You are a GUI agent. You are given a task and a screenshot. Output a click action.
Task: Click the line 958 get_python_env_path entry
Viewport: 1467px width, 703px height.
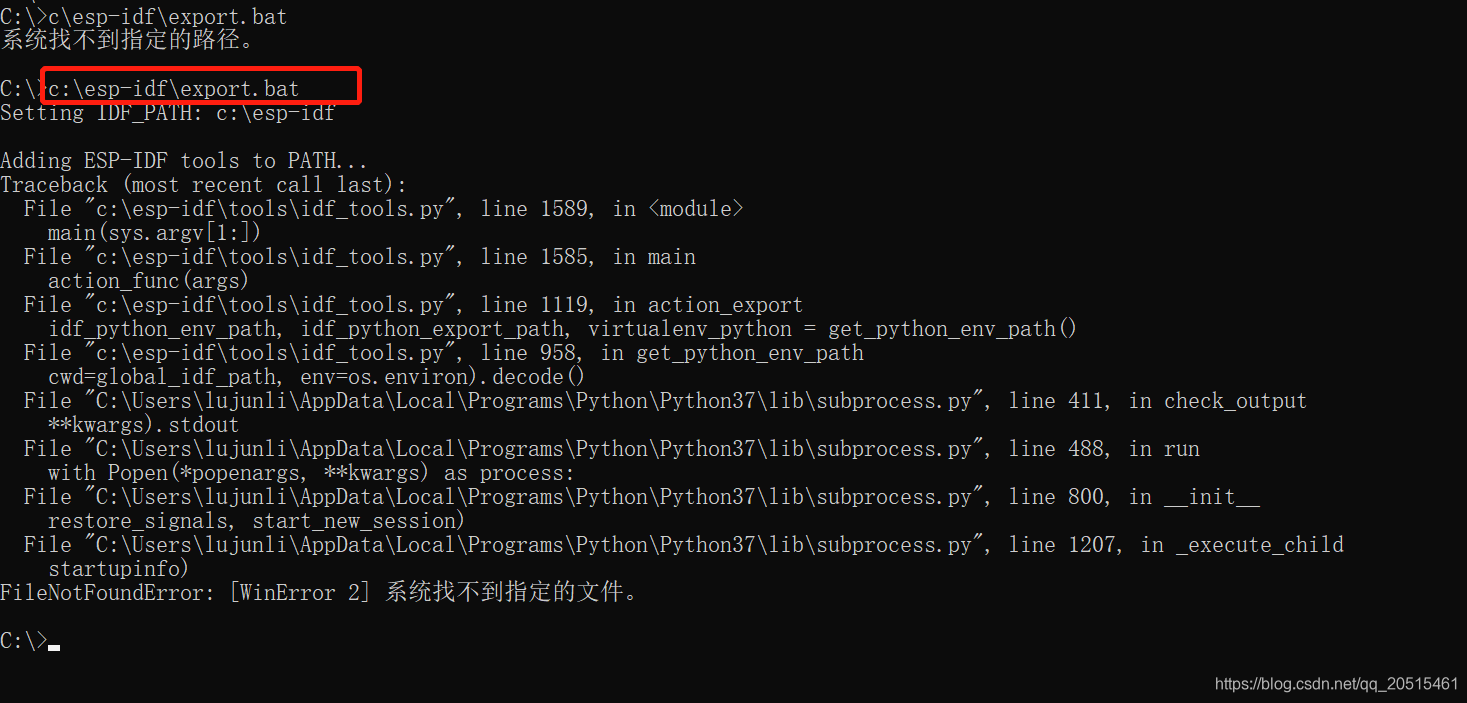(x=444, y=353)
